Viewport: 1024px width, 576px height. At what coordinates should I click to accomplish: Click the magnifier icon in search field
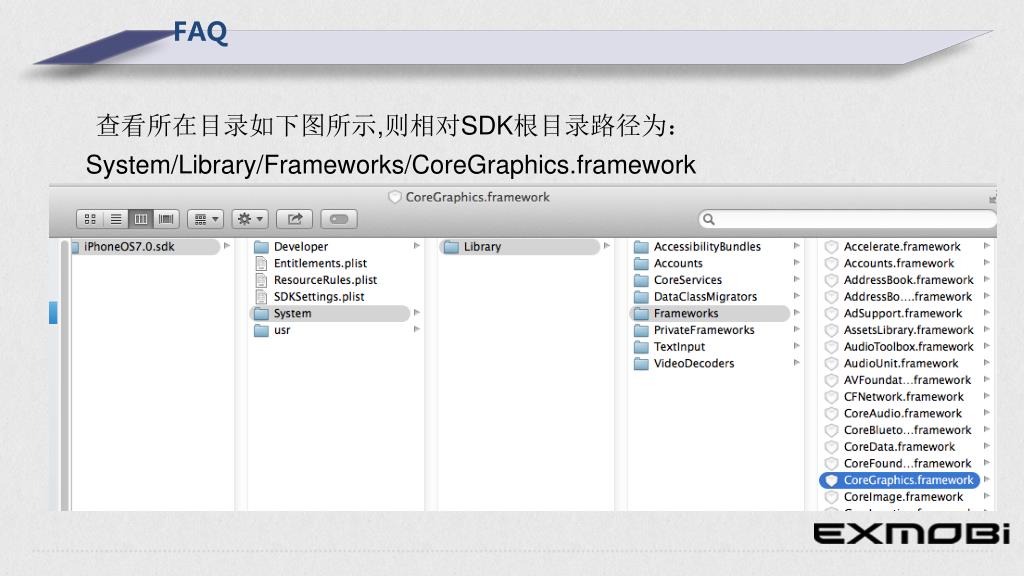[709, 219]
